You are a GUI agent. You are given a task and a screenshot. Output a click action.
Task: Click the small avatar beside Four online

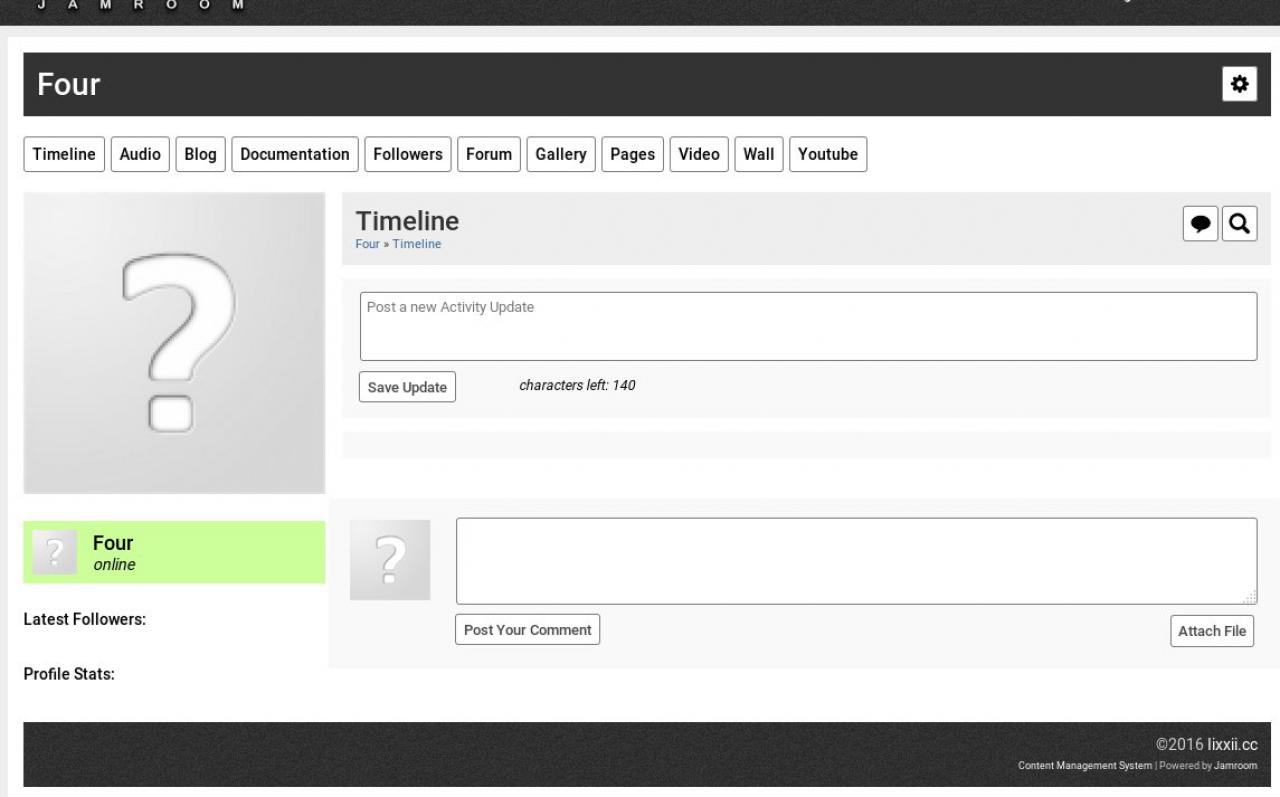click(x=54, y=552)
